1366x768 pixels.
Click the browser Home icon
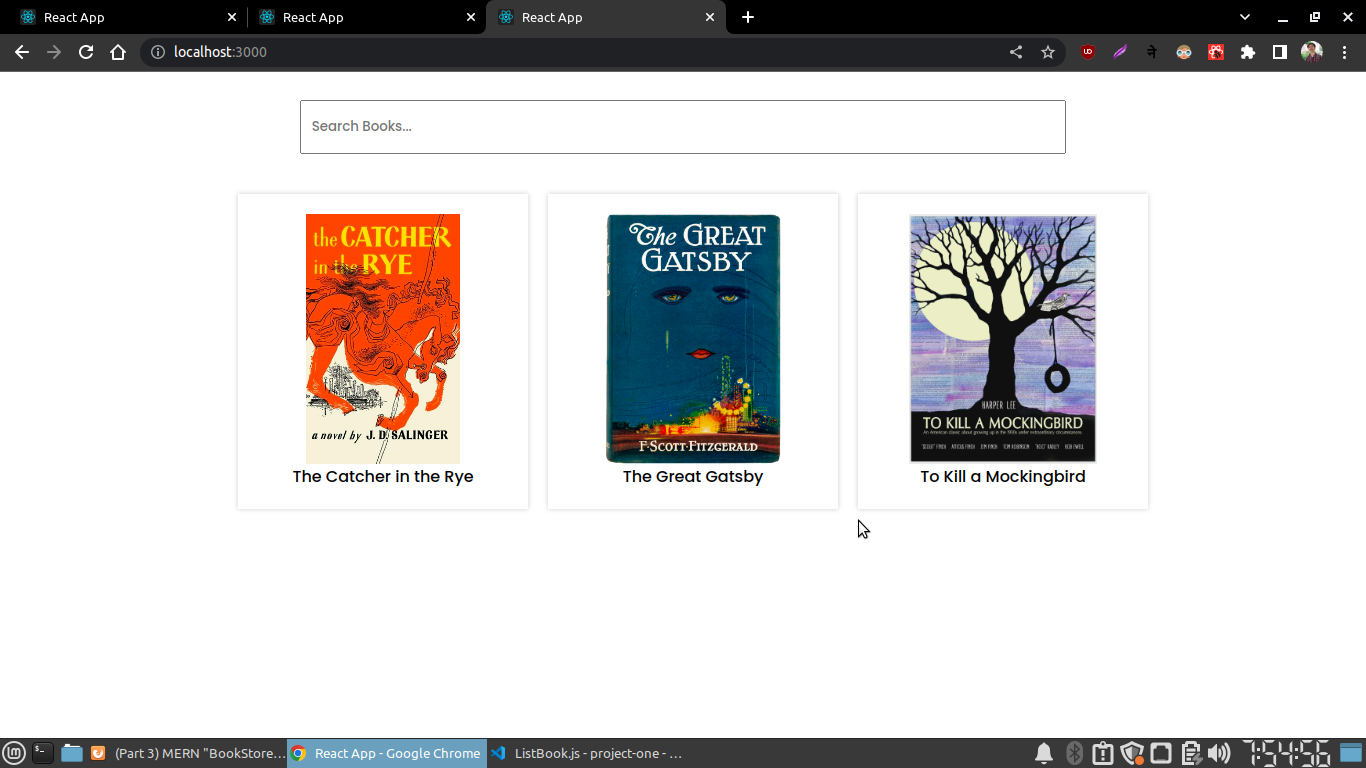(118, 52)
